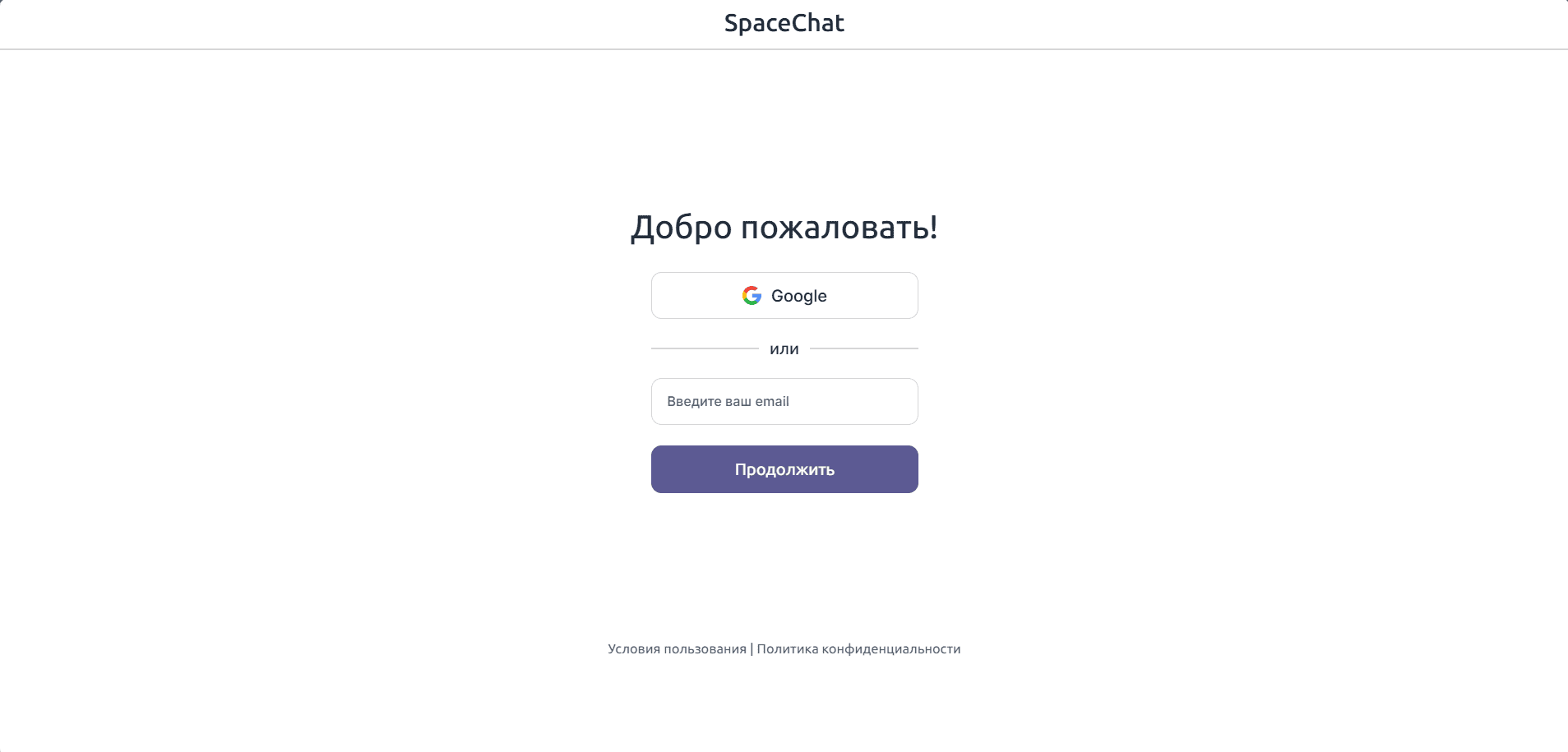Click the word "конфиденциальности" in the footer
Image resolution: width=1568 pixels, height=752 pixels.
tap(891, 649)
